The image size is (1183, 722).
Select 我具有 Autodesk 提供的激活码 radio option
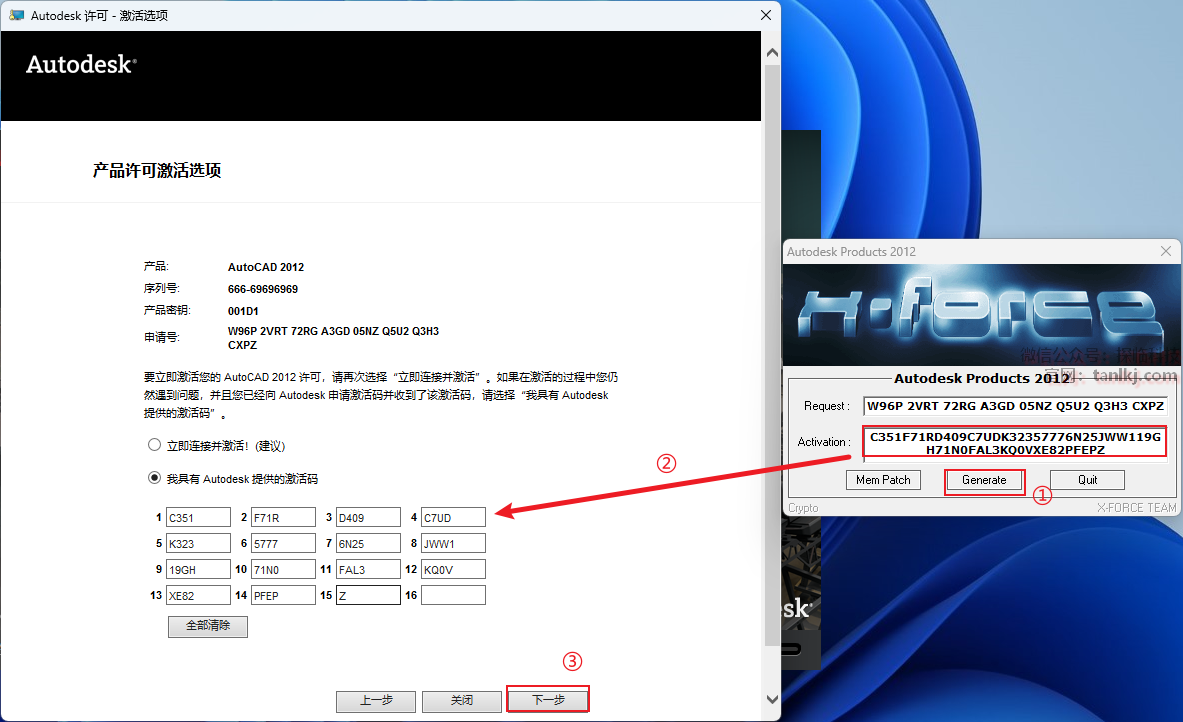pyautogui.click(x=155, y=478)
